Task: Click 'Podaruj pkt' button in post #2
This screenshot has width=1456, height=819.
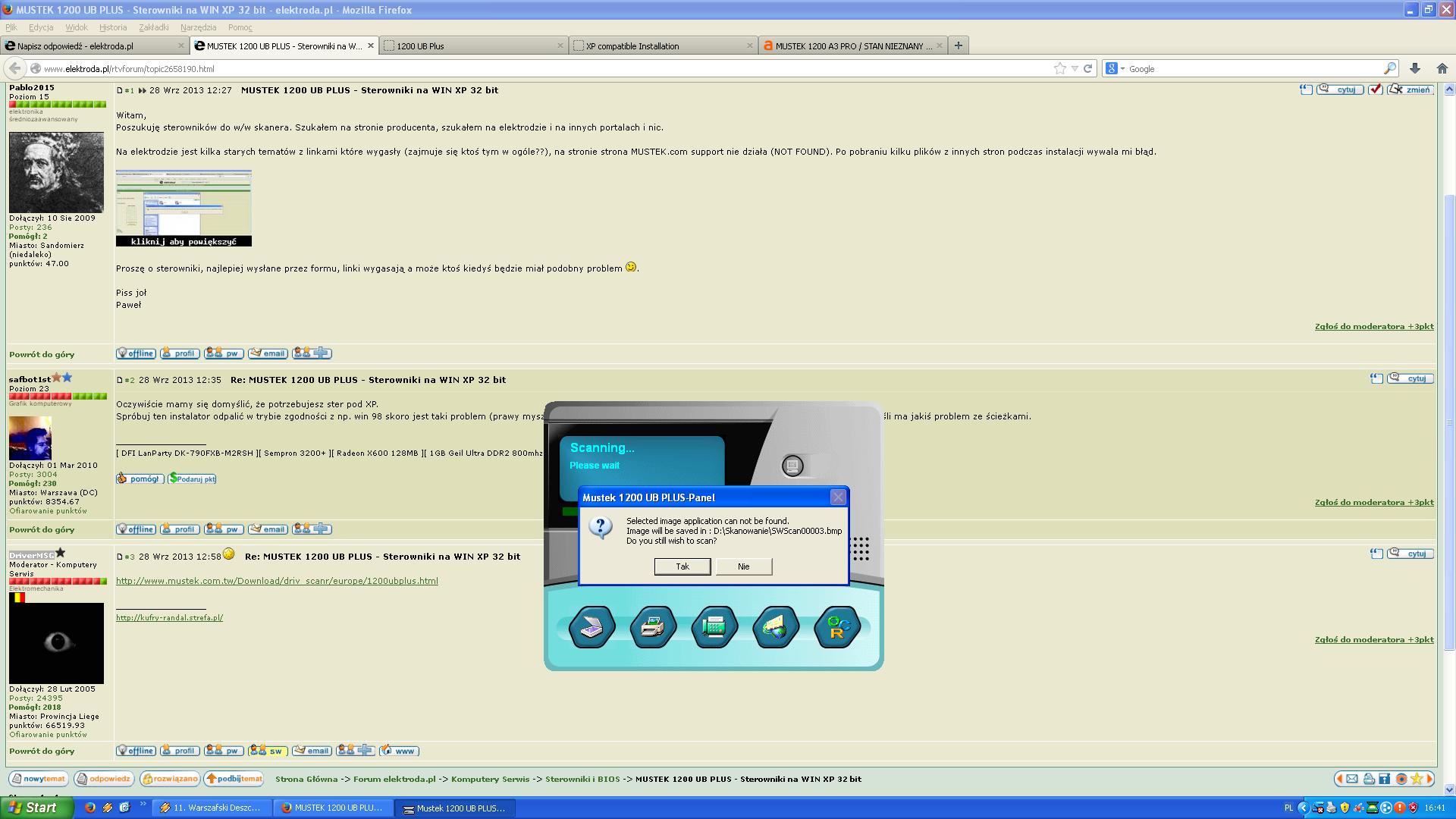Action: point(193,479)
